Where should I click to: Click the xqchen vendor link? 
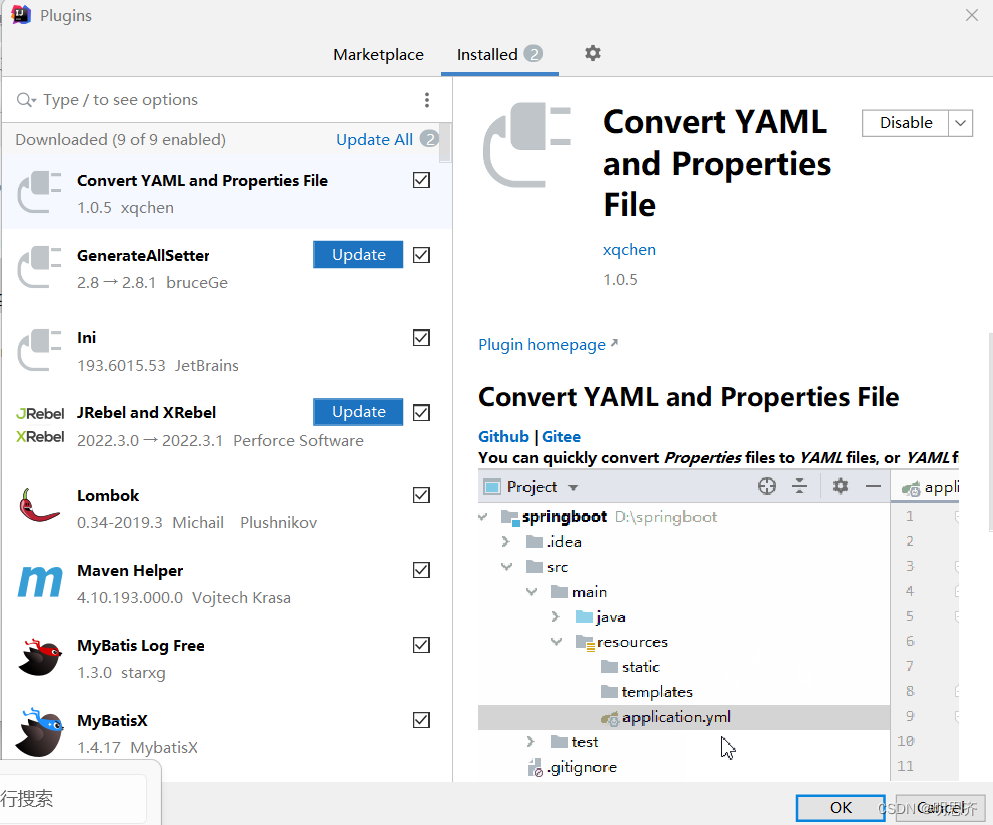click(x=629, y=249)
